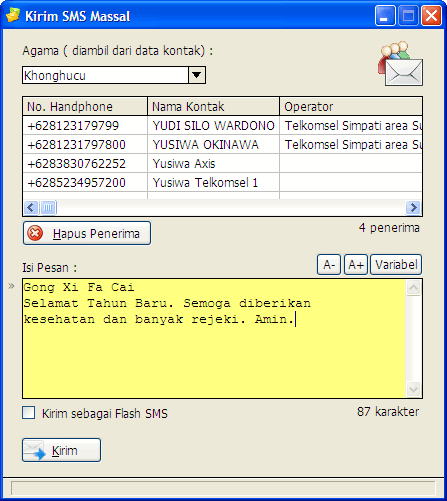The height and width of the screenshot is (501, 447).
Task: Click down arrow of message box scrollbar
Action: 414,389
